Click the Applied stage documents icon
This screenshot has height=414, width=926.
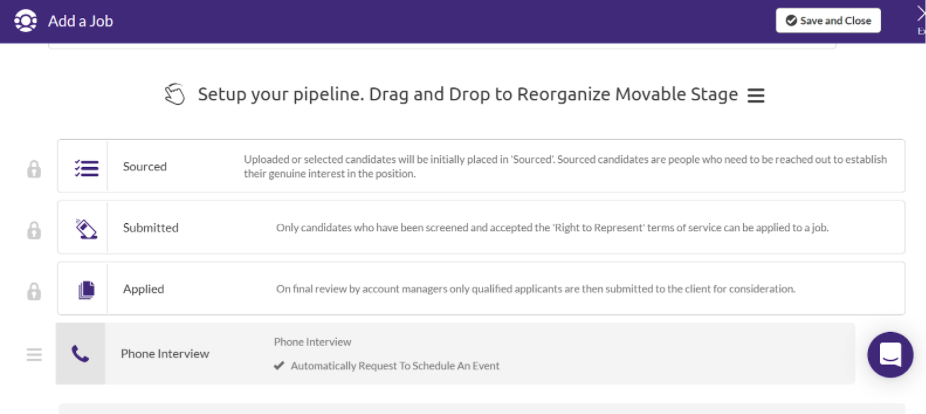coord(86,290)
